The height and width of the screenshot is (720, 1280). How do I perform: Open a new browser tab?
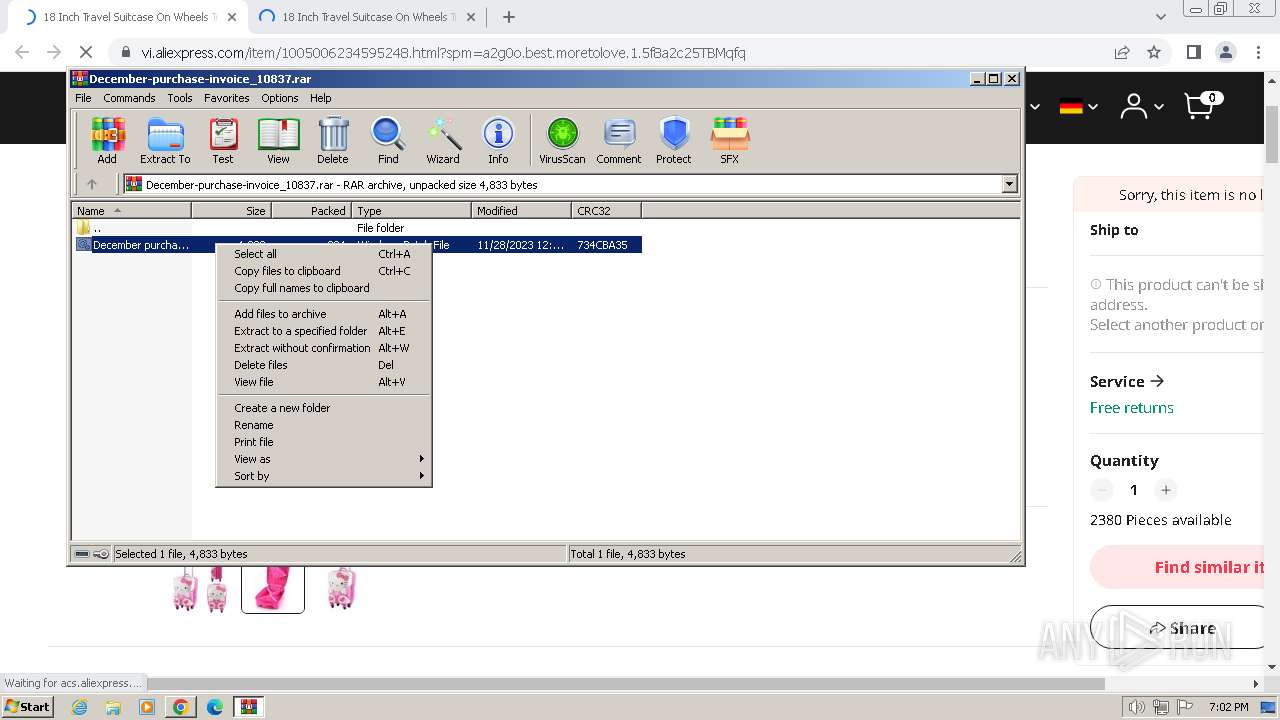tap(508, 17)
